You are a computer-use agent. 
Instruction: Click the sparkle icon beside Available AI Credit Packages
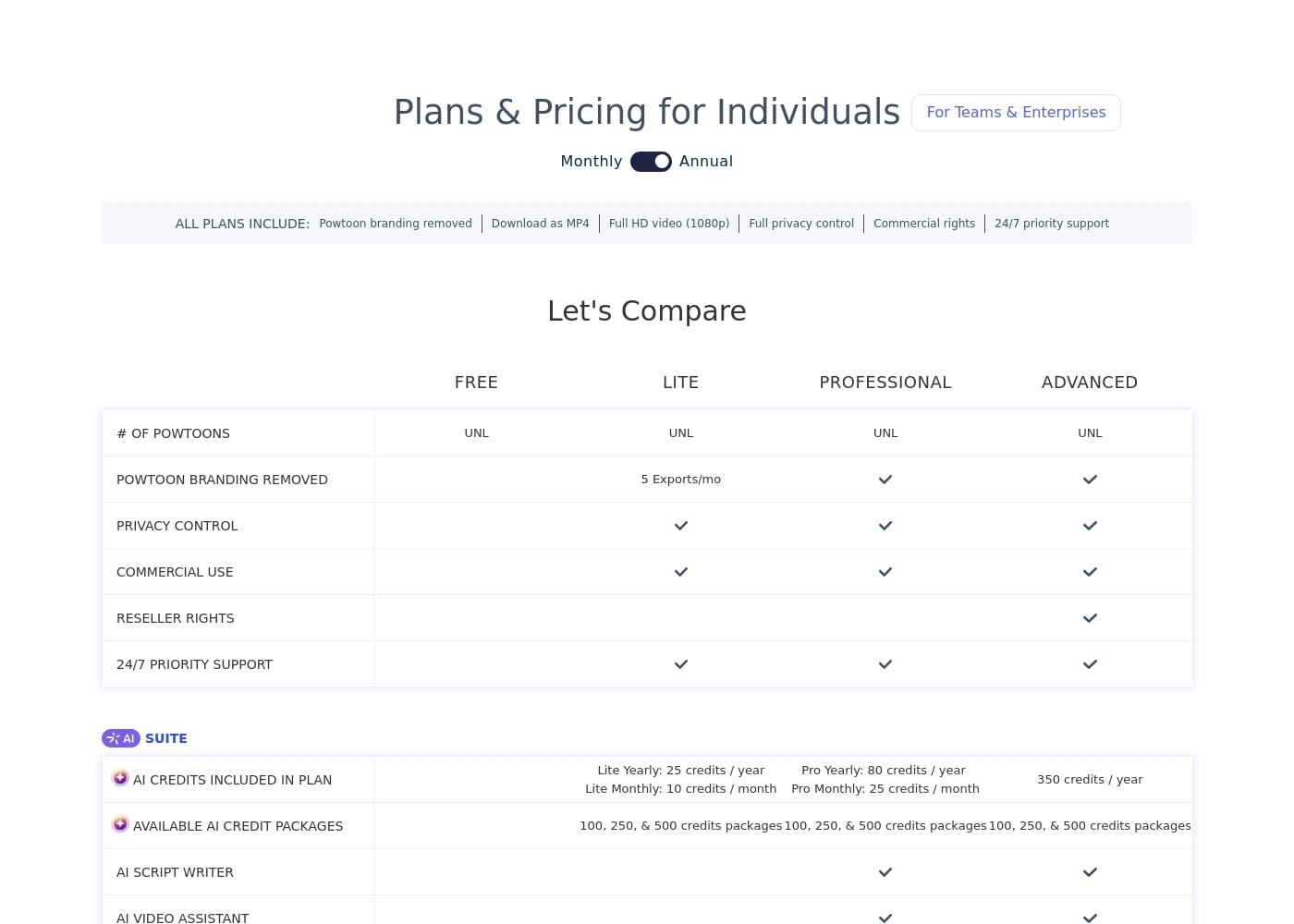point(120,824)
